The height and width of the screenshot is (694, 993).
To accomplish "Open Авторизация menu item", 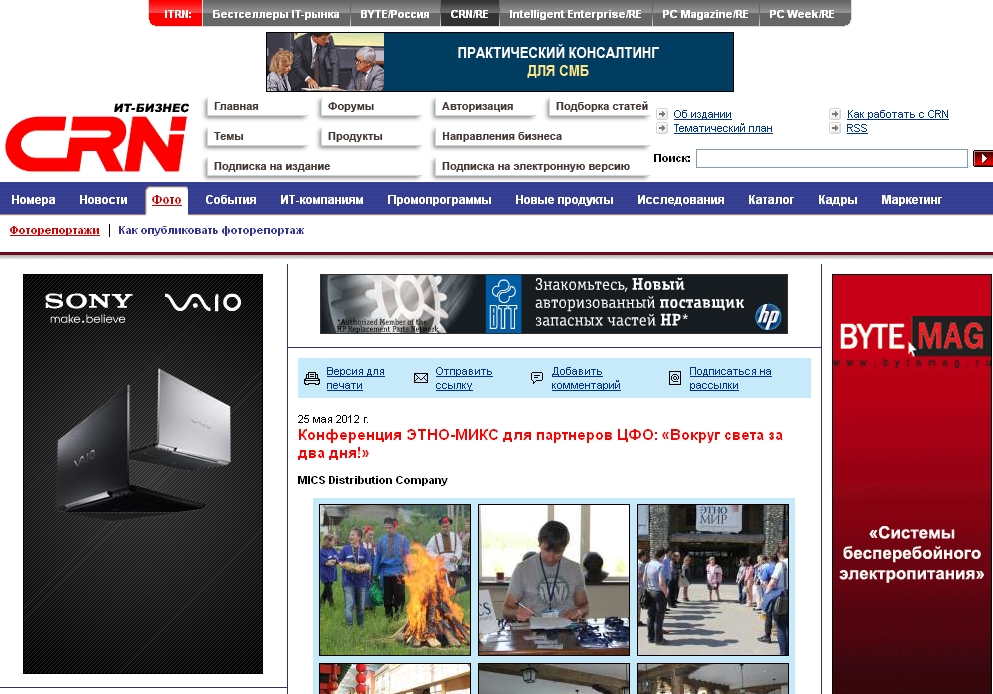I will click(x=484, y=106).
